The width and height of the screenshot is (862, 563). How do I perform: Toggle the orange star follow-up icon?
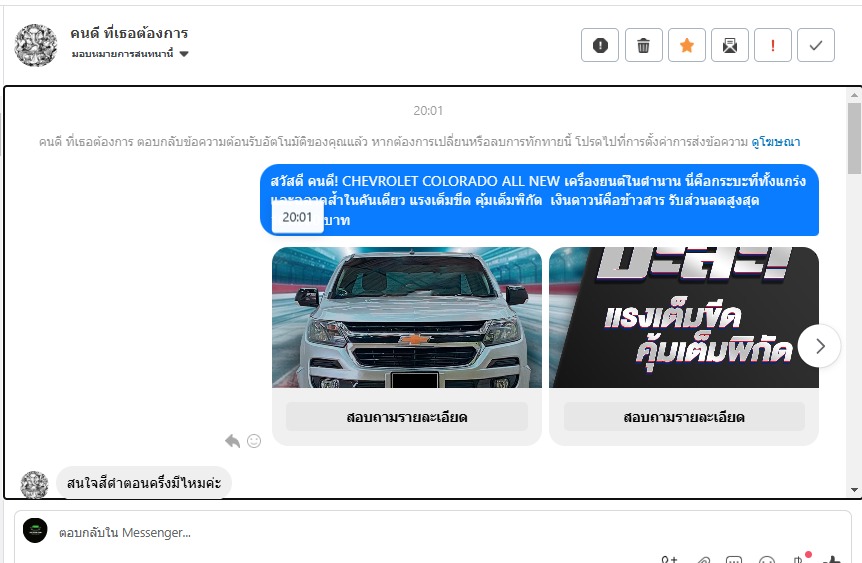(x=687, y=45)
